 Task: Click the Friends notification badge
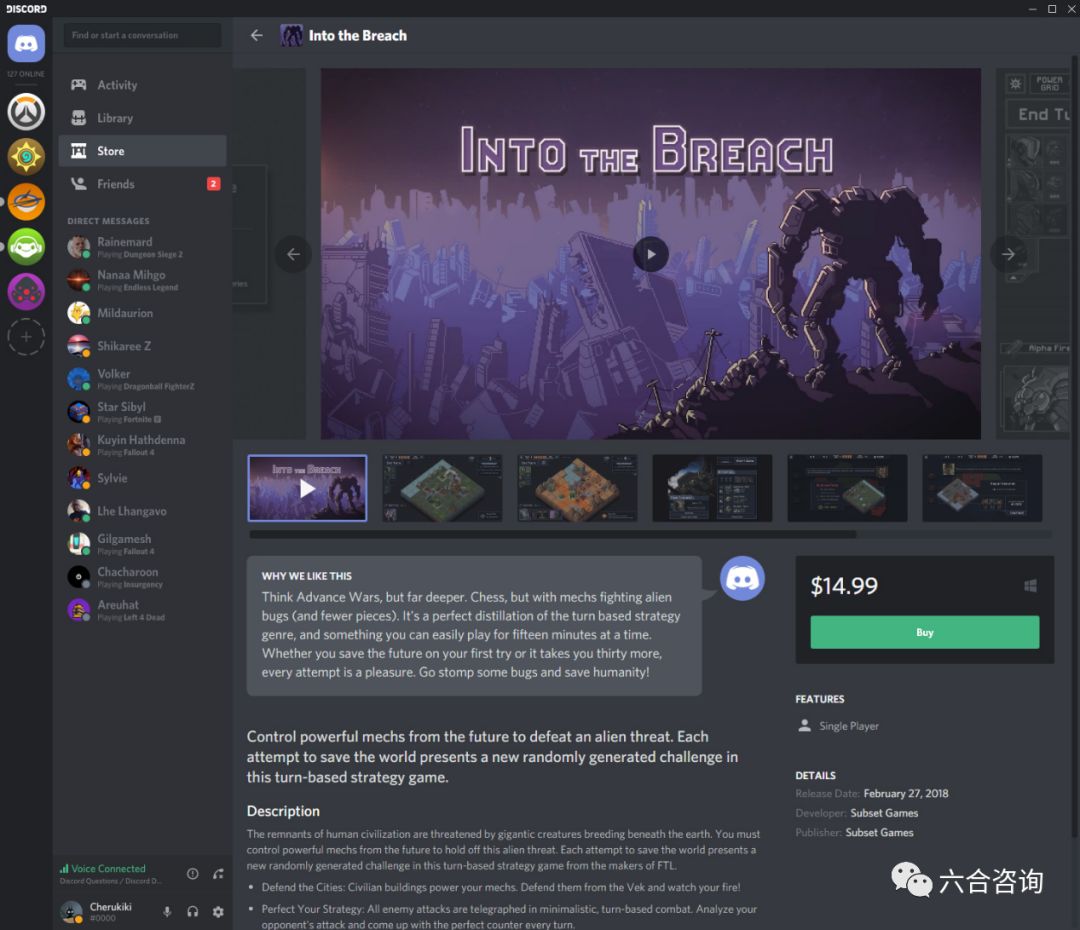[x=214, y=184]
